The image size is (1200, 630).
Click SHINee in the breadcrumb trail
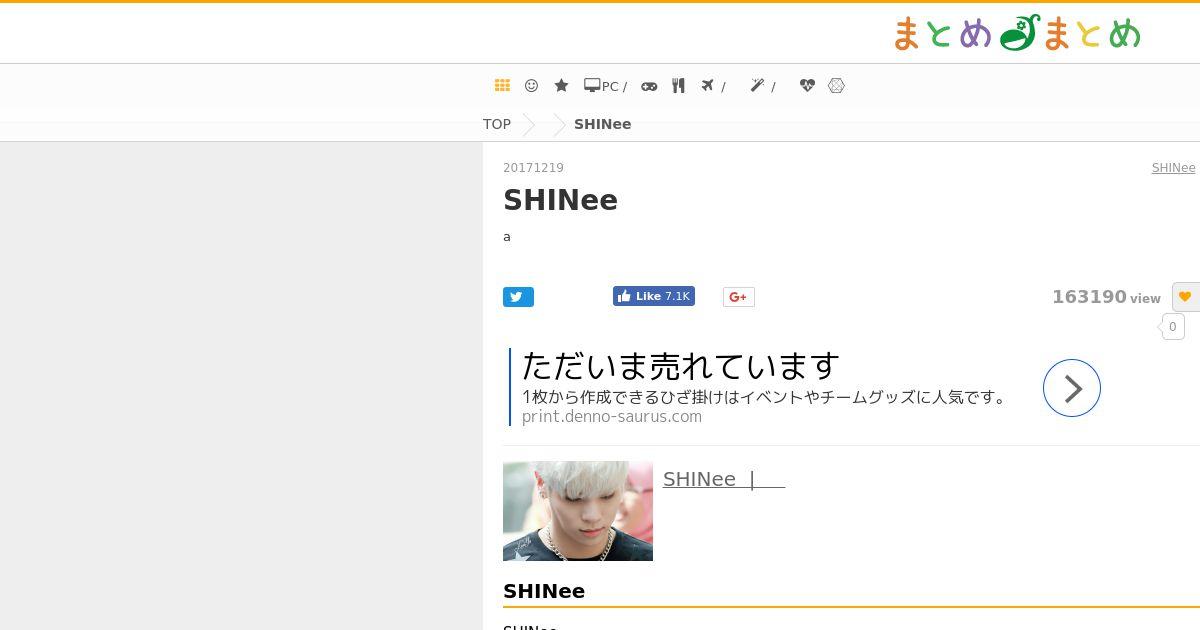602,124
